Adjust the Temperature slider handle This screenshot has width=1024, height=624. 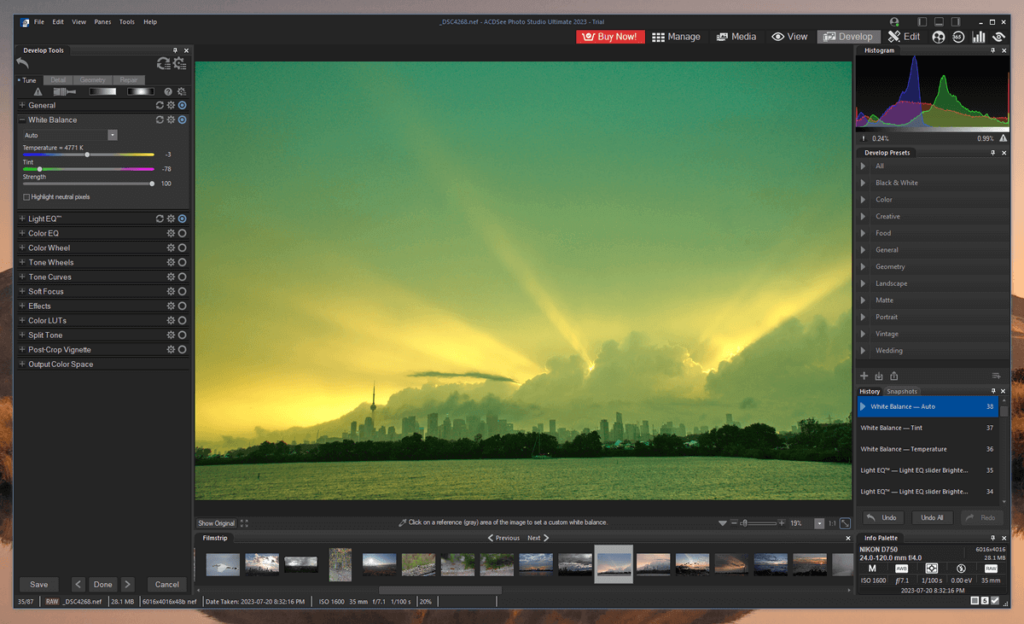[87, 155]
